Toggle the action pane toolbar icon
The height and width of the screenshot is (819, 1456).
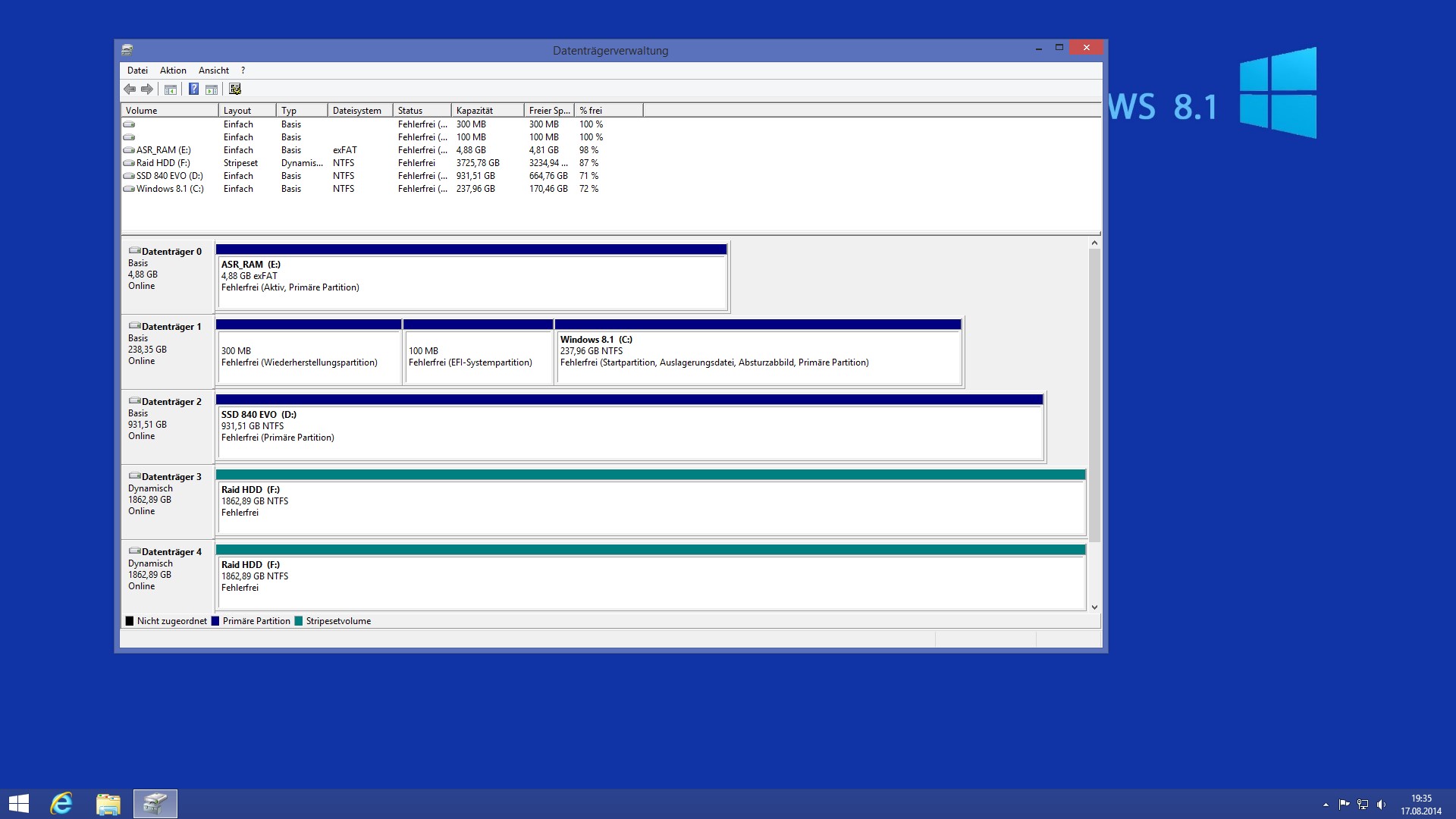212,89
